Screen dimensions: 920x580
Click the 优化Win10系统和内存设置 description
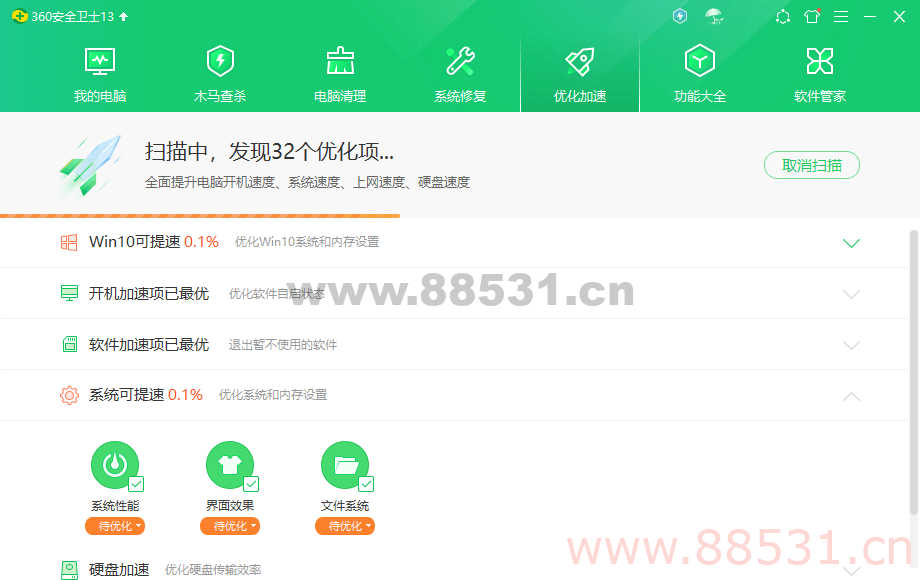point(307,242)
